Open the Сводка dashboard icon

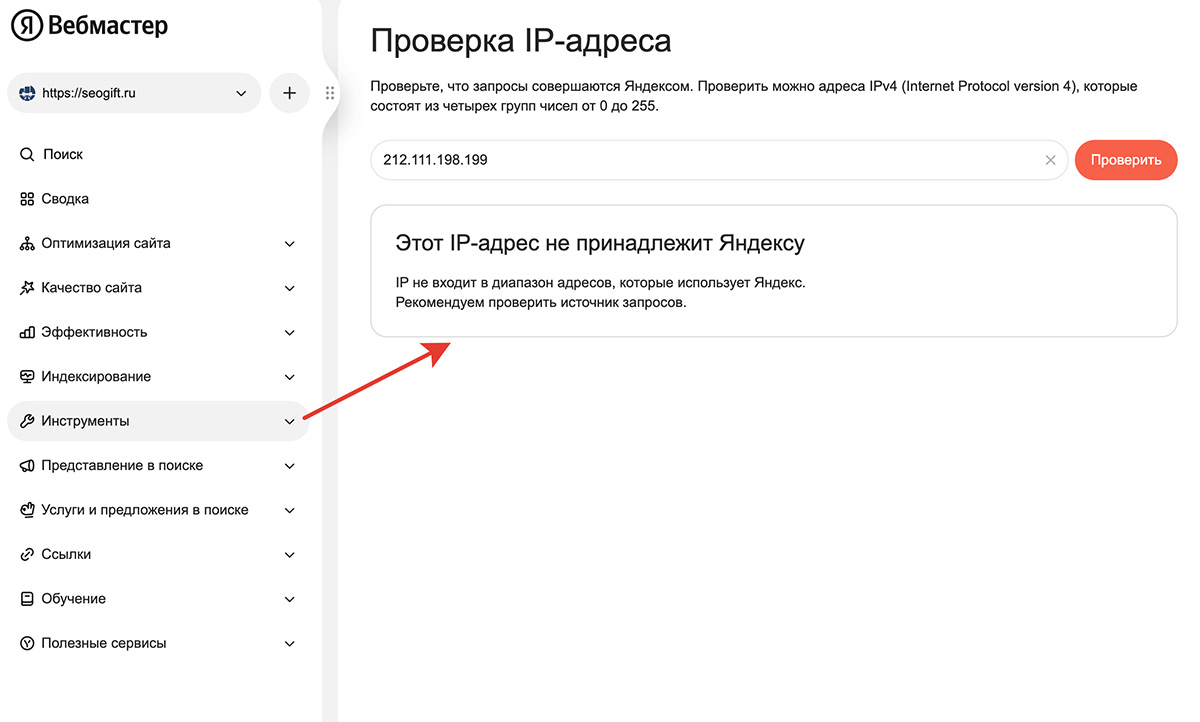click(25, 198)
